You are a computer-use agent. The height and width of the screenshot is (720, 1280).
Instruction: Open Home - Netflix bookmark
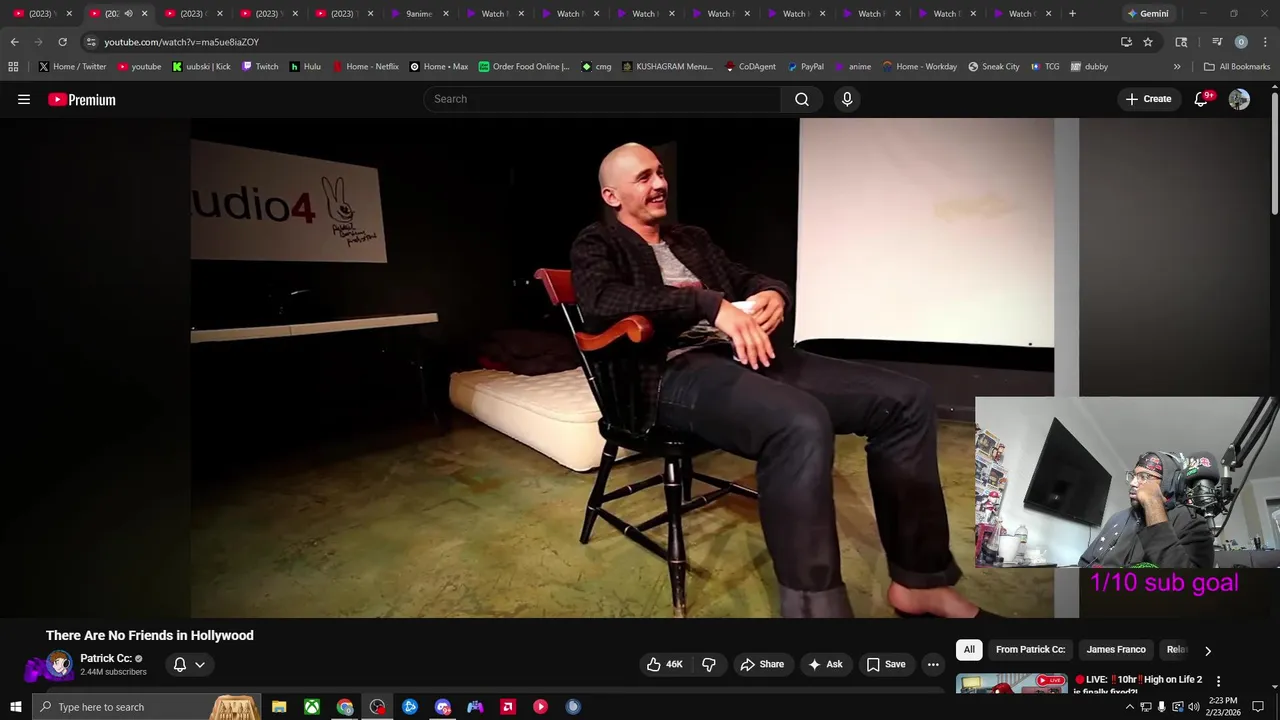pos(365,66)
